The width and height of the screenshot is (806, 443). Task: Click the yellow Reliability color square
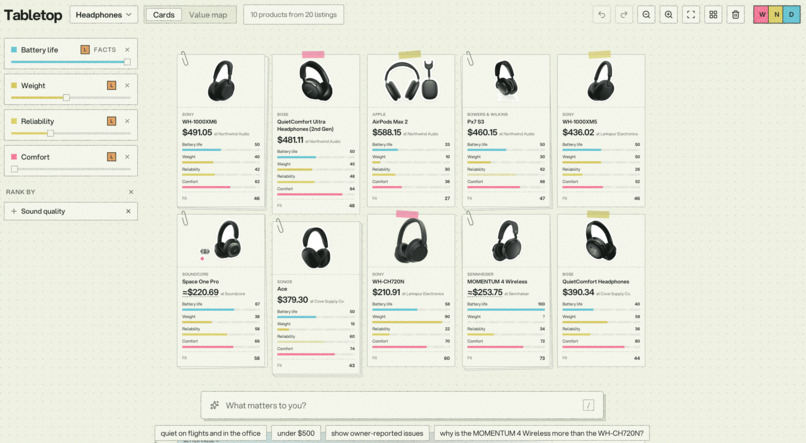pyautogui.click(x=14, y=121)
